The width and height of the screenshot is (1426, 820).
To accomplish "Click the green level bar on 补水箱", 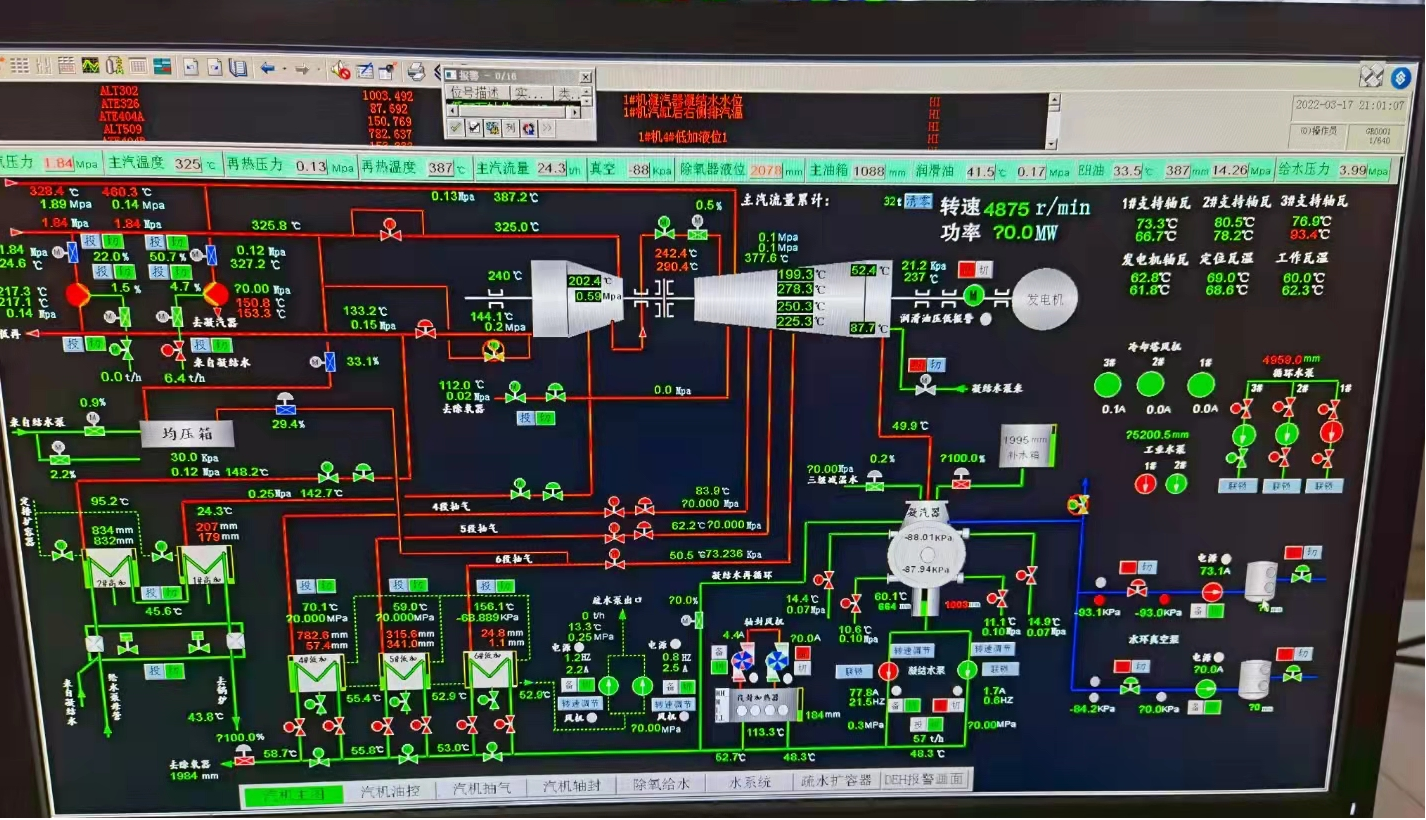I will click(1053, 446).
